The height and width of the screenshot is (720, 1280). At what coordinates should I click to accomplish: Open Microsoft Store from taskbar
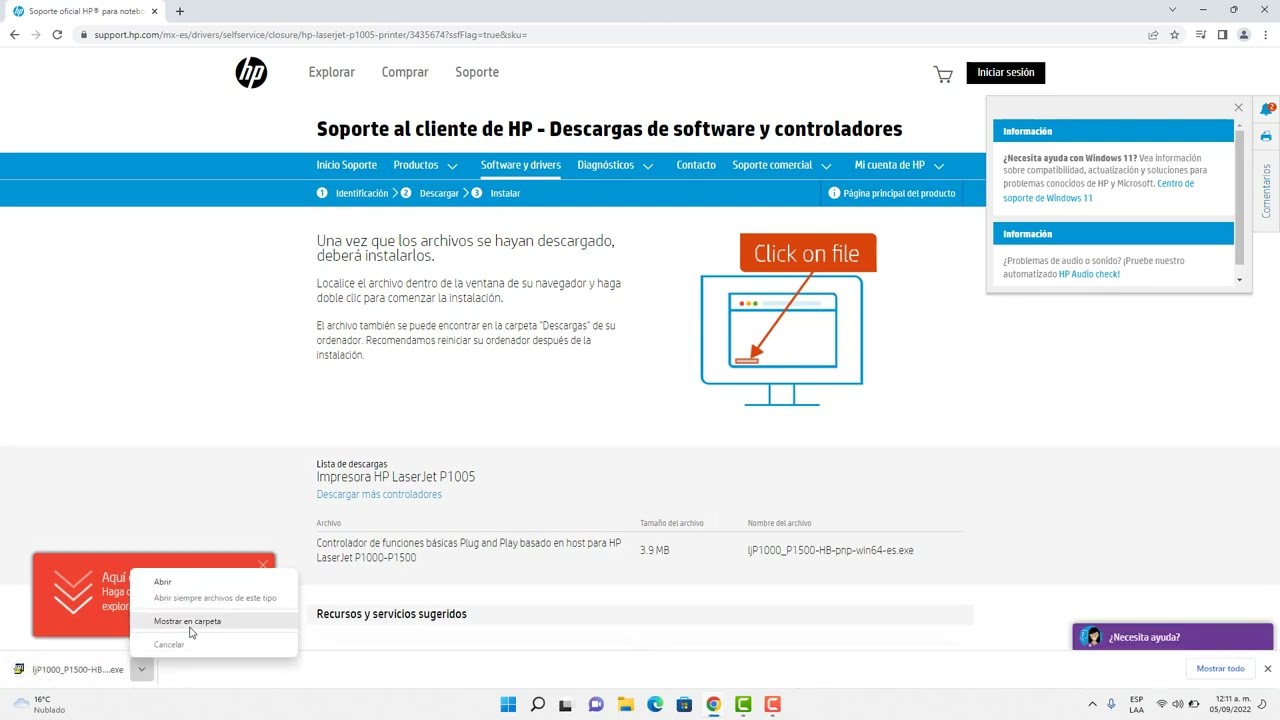pyautogui.click(x=684, y=704)
